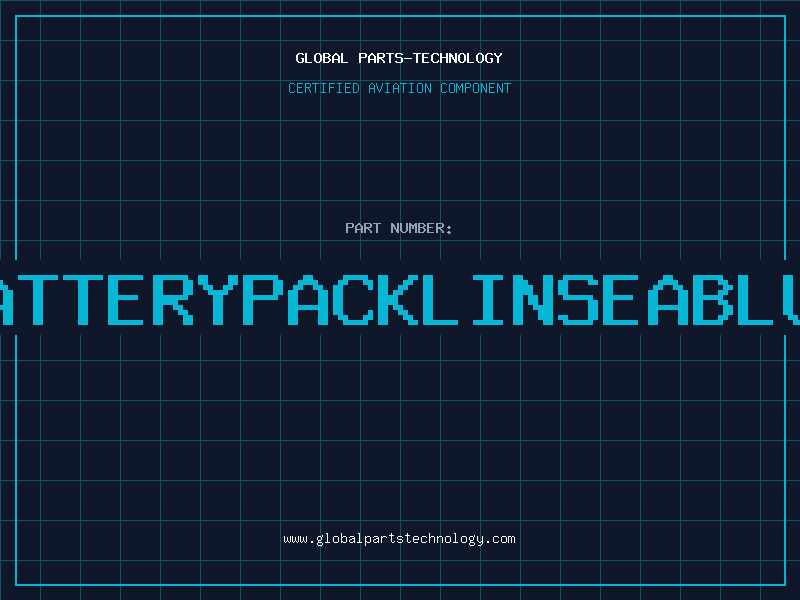
Task: Open the www.globalpartstechnology.com link
Action: 399,539
